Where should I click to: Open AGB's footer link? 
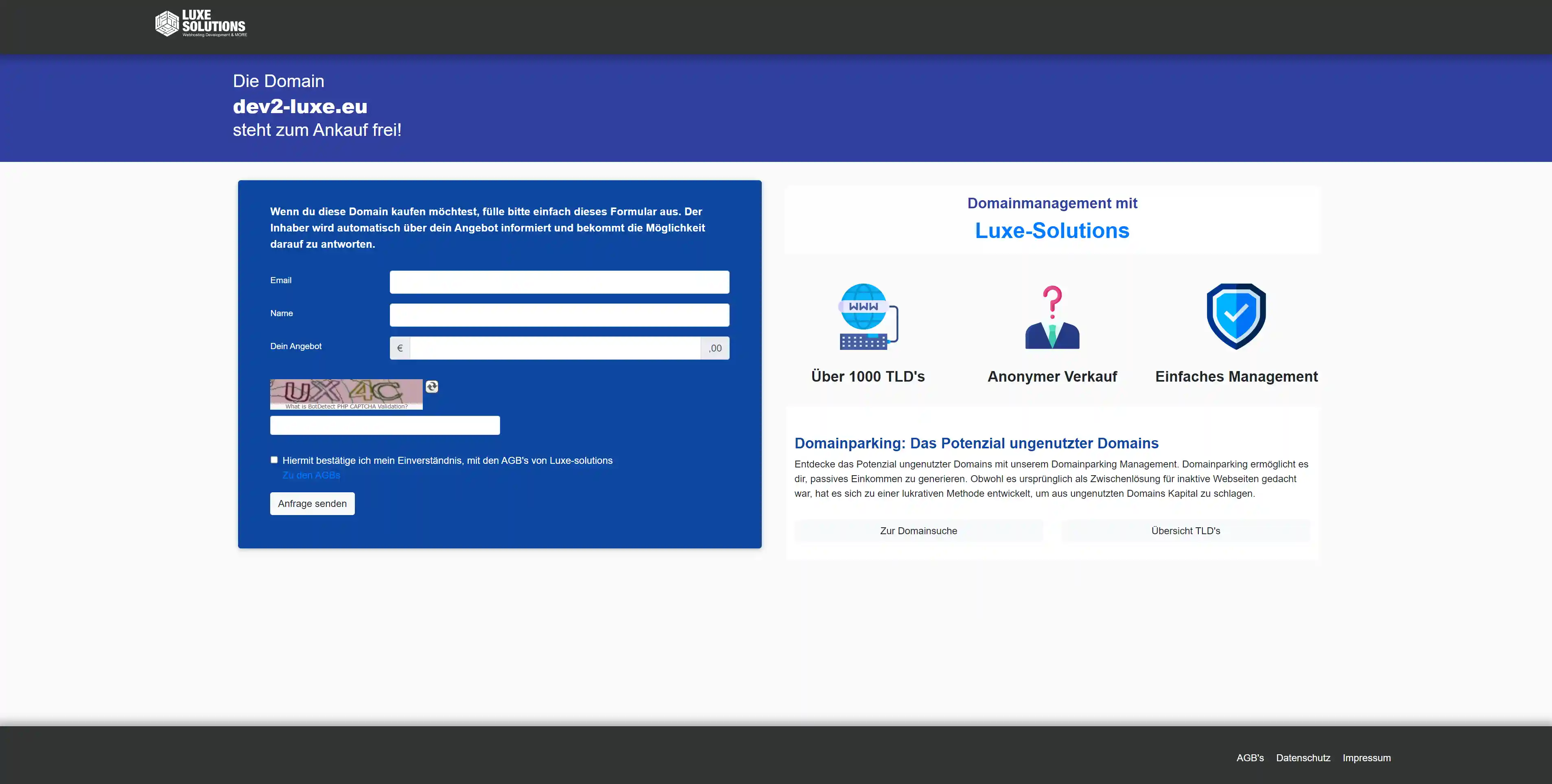(1250, 758)
